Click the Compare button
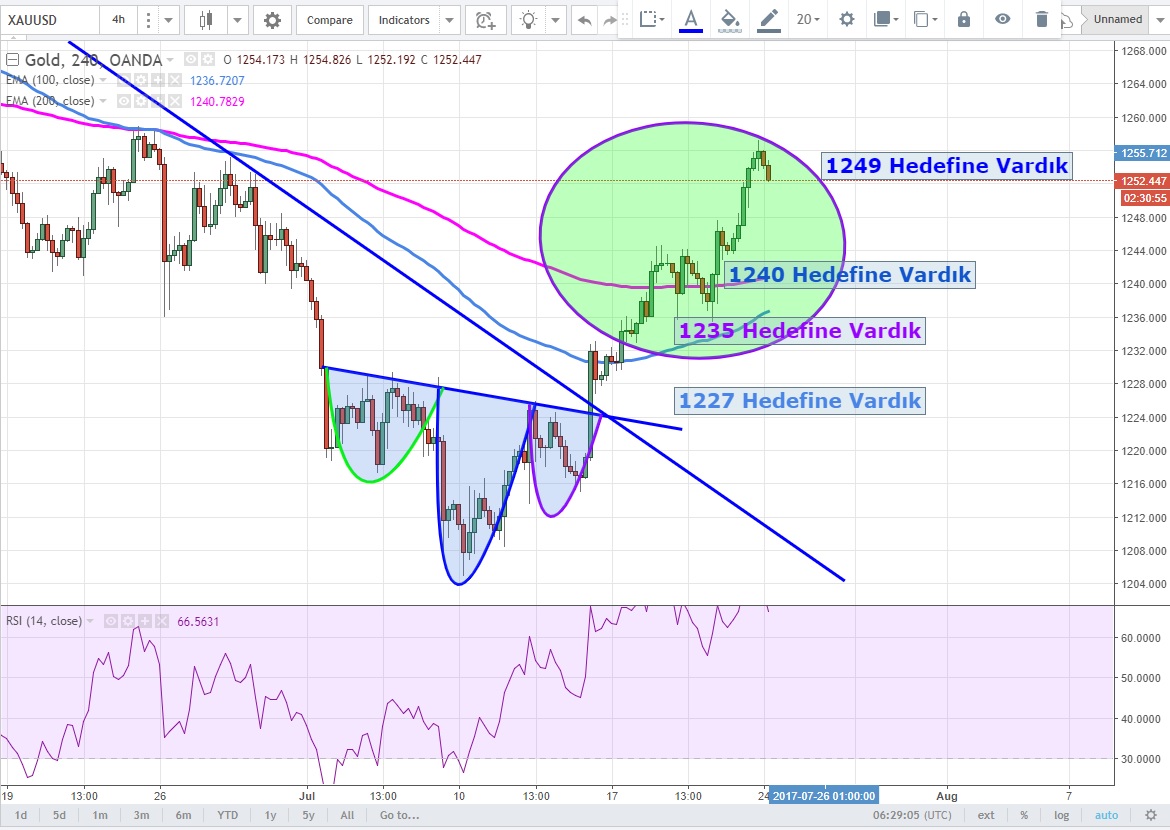 click(329, 20)
